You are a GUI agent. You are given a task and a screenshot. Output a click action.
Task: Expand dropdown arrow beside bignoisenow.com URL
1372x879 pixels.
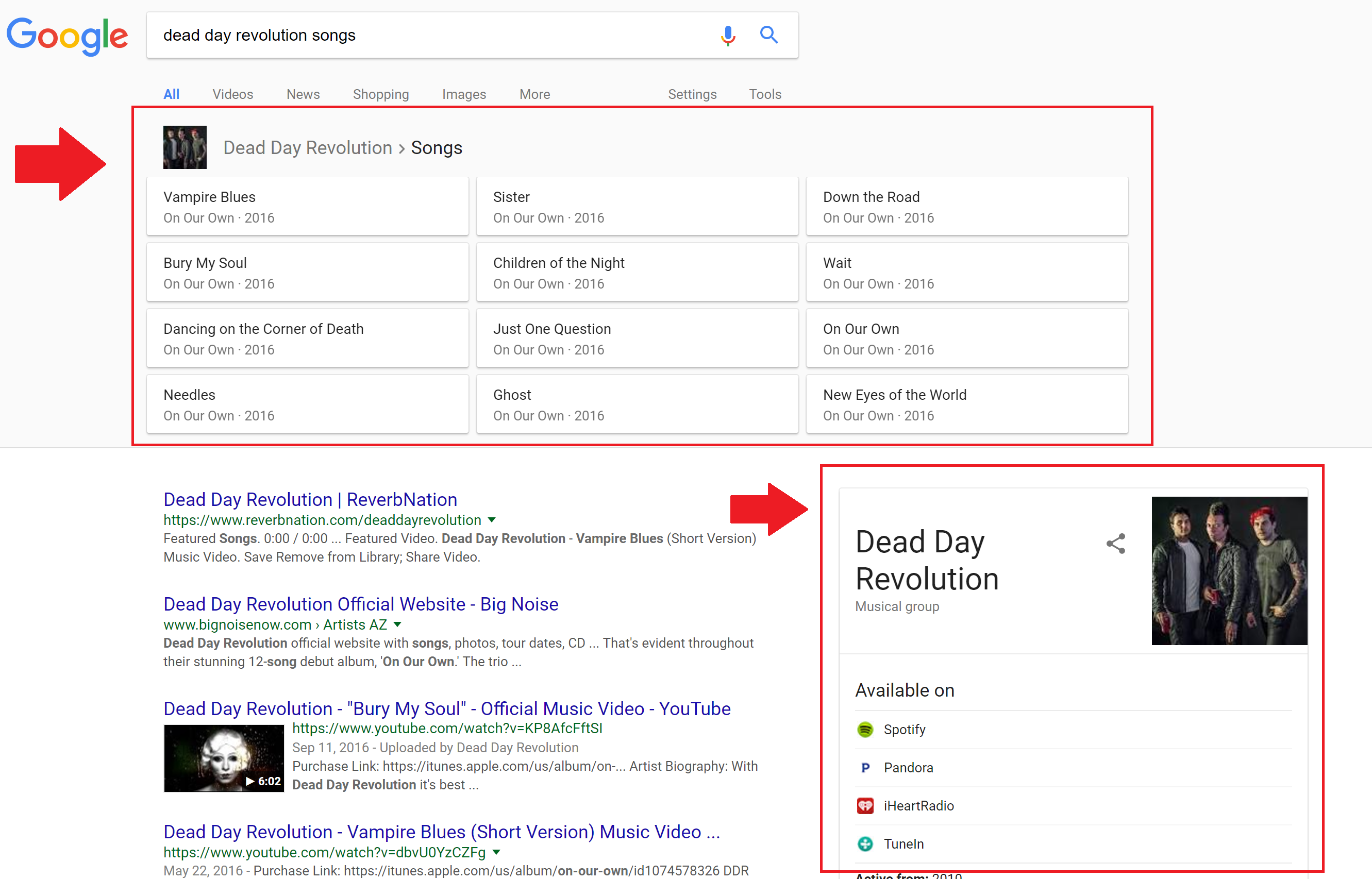397,624
